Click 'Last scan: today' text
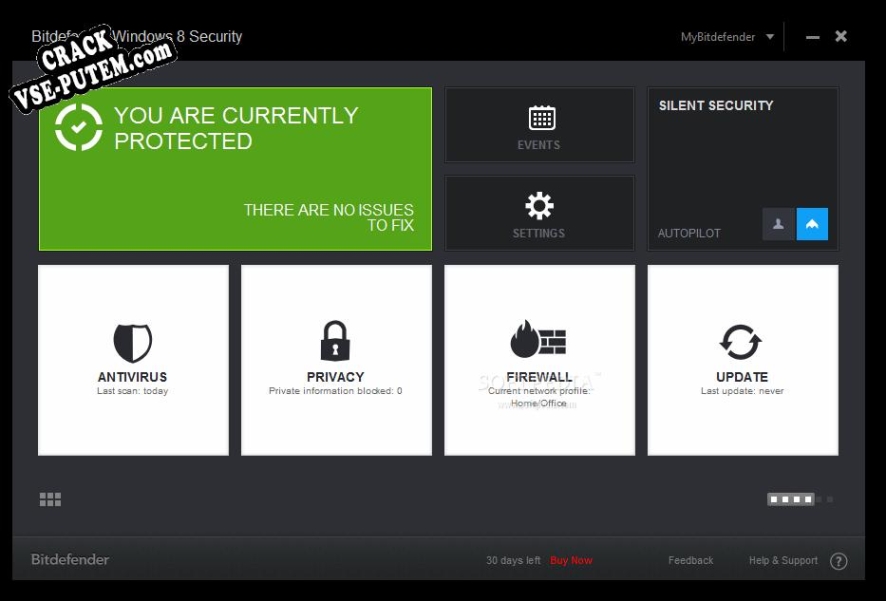 coord(133,391)
